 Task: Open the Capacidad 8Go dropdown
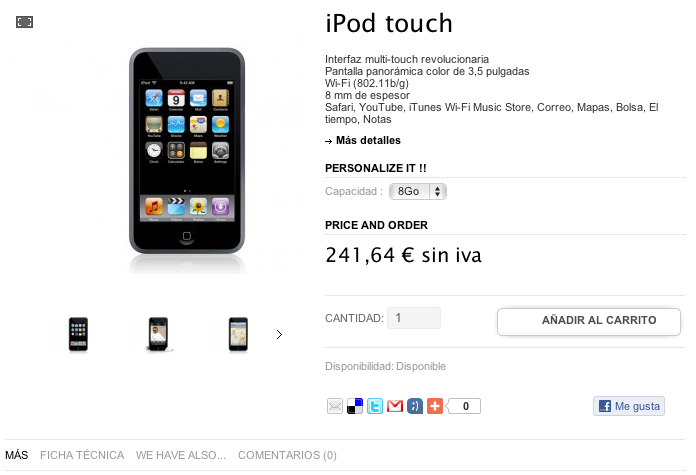coord(418,191)
